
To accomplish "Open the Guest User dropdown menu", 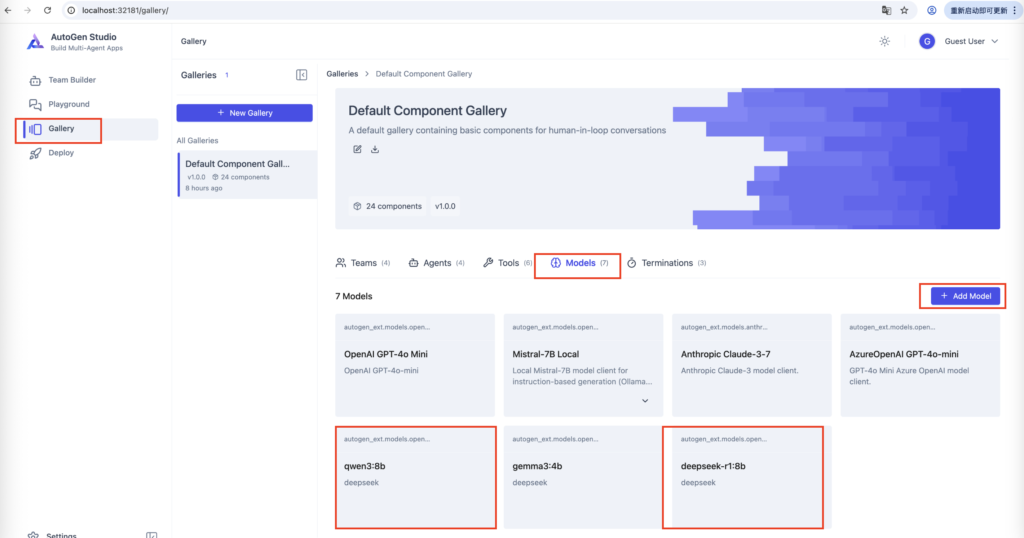I will [x=971, y=41].
